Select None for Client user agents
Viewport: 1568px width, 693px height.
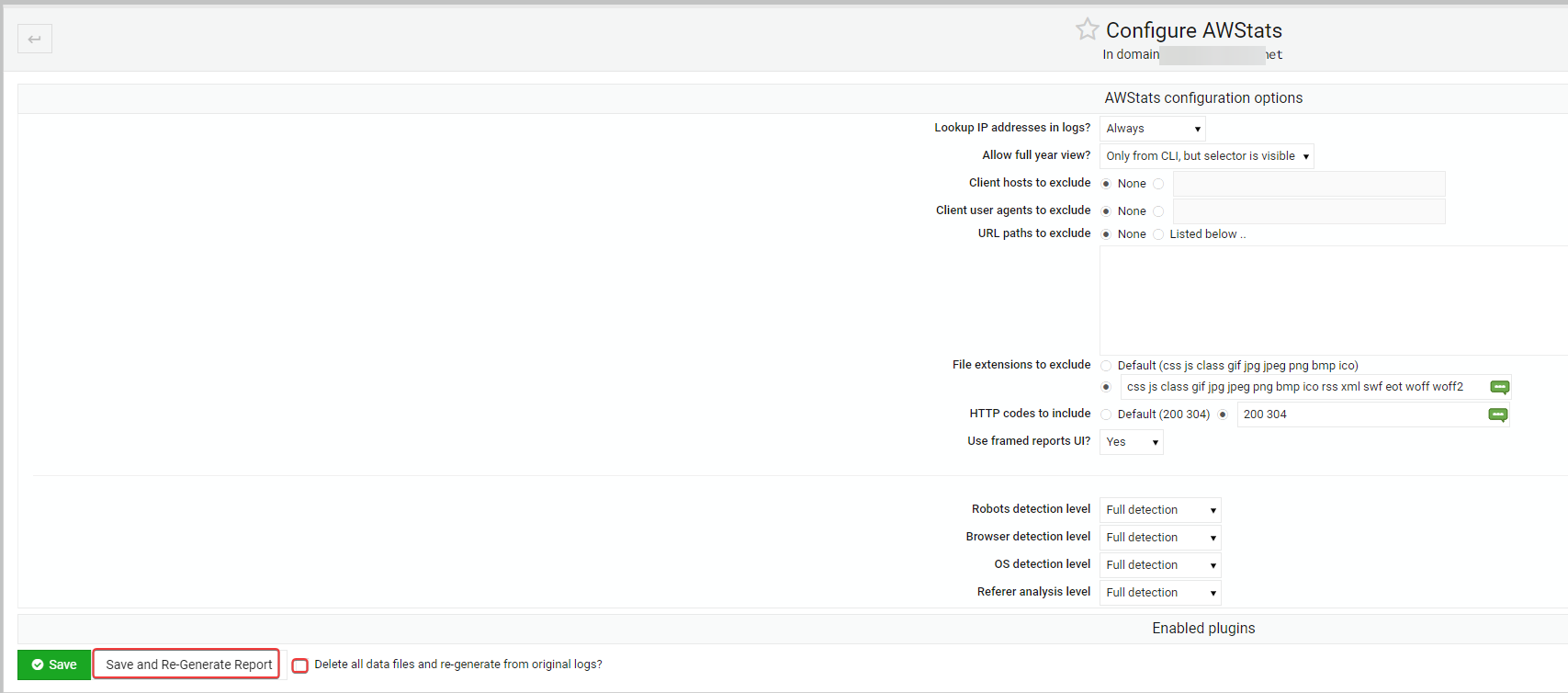1106,211
